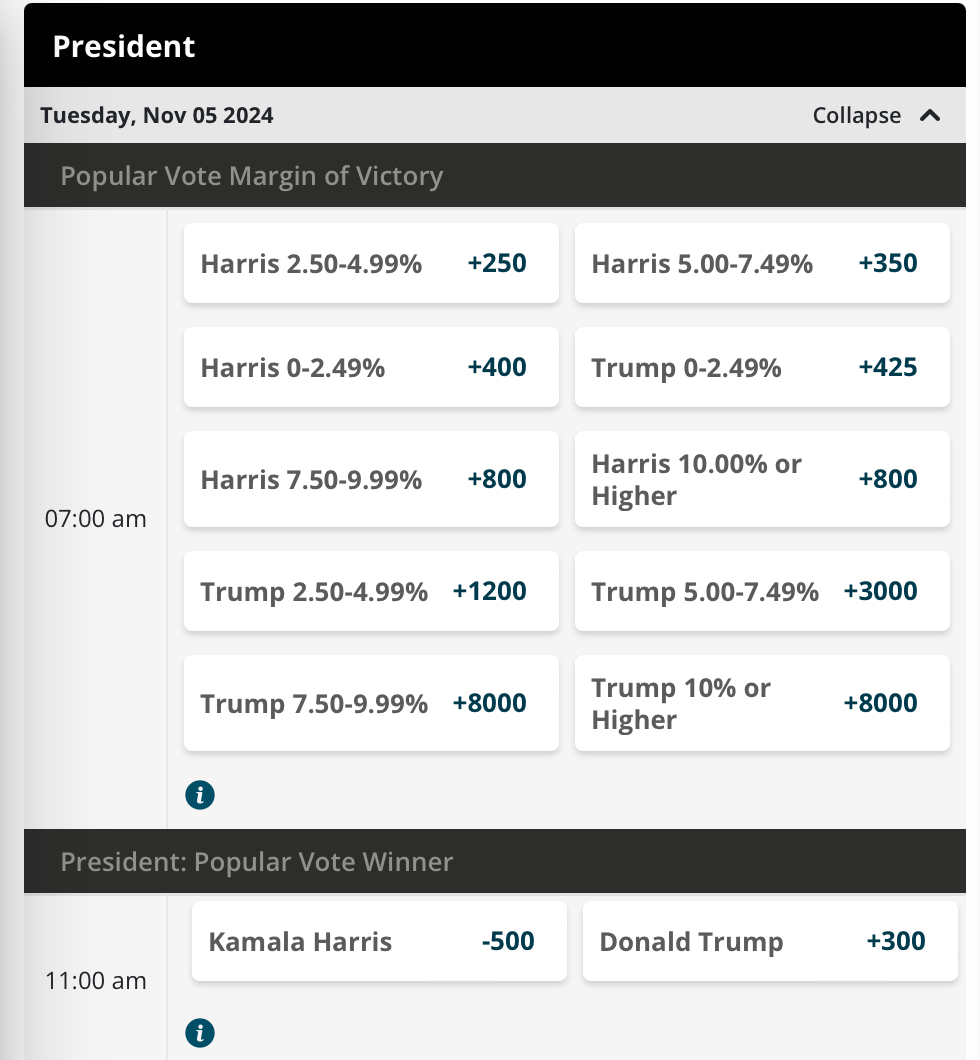Viewport: 980px width, 1060px height.
Task: Click the chevron arrow beside Collapse
Action: tap(930, 116)
